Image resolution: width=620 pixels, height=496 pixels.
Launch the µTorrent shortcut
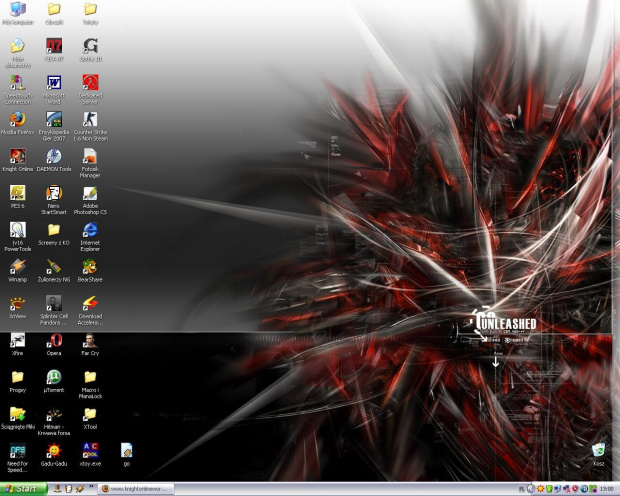coord(54,381)
